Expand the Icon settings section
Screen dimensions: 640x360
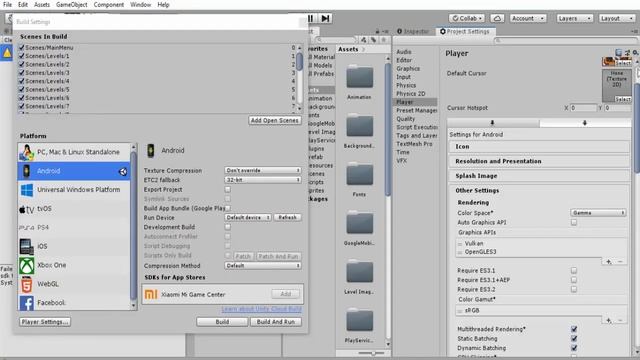coord(539,147)
